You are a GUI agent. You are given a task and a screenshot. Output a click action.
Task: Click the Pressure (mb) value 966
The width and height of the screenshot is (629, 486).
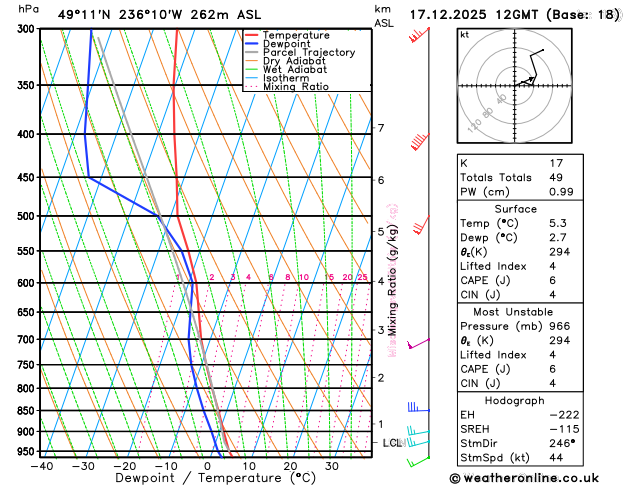[560, 326]
